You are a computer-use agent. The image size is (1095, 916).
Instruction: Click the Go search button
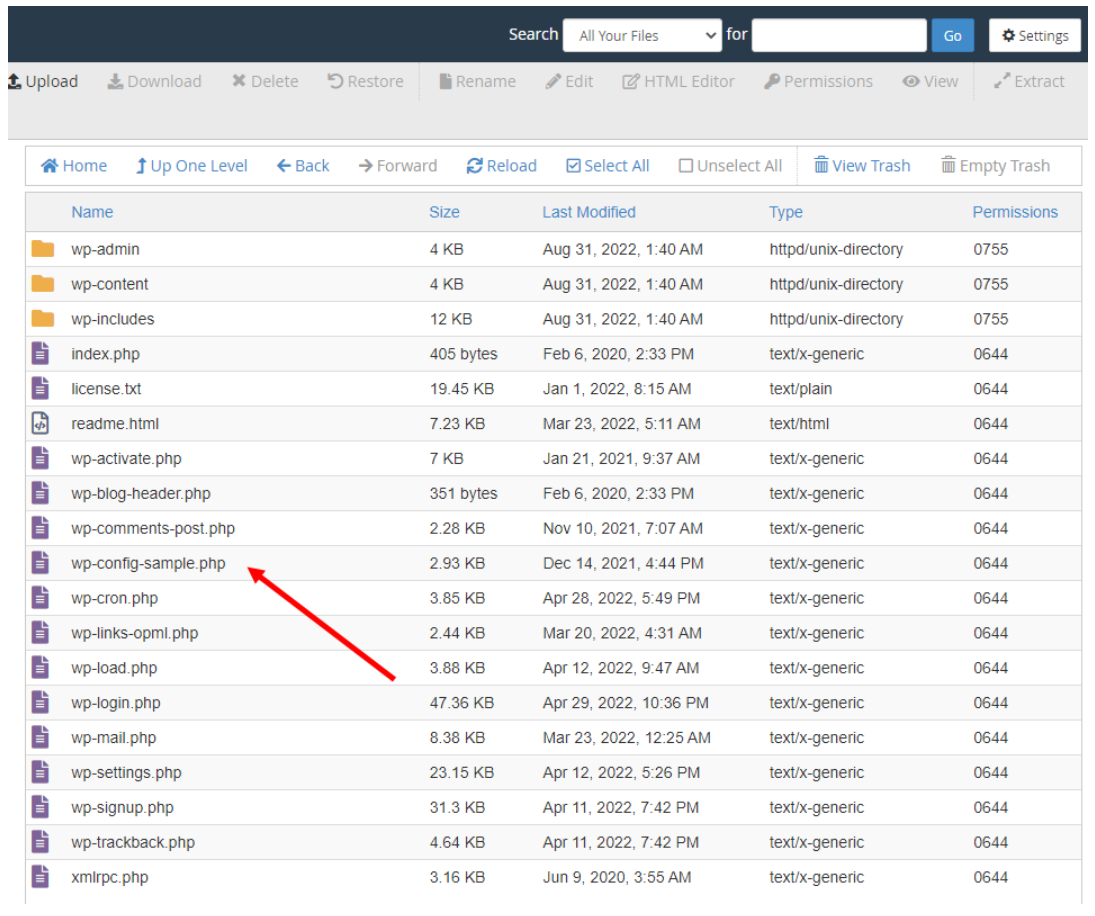pos(952,34)
